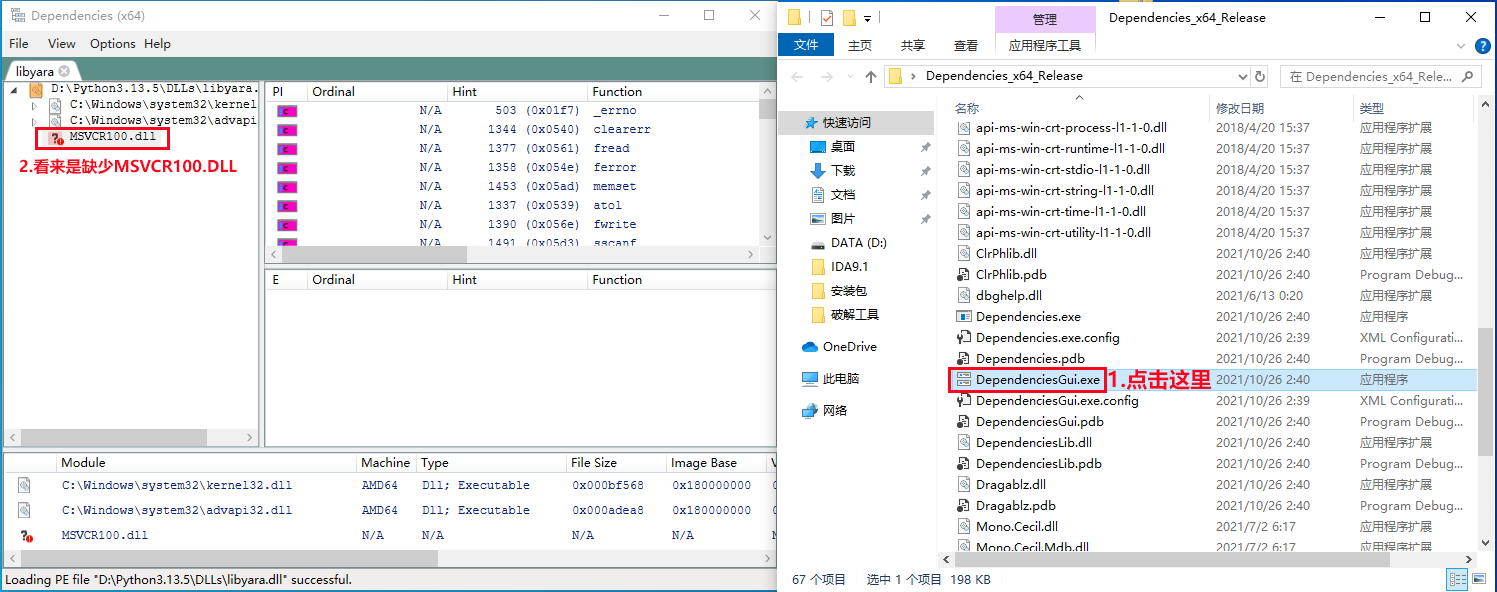Click the libyara.dll root module icon
The width and height of the screenshot is (1497, 592).
coord(36,90)
